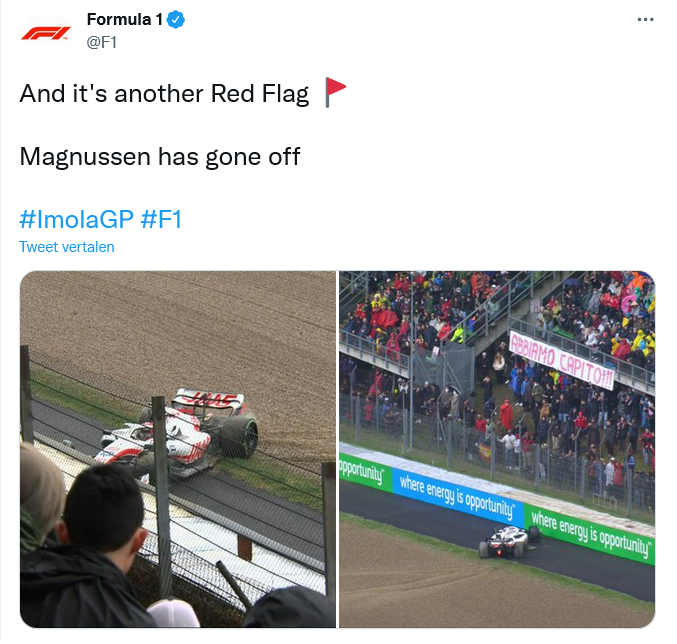The width and height of the screenshot is (677, 644).
Task: Open the Formula 1 display name
Action: [124, 19]
